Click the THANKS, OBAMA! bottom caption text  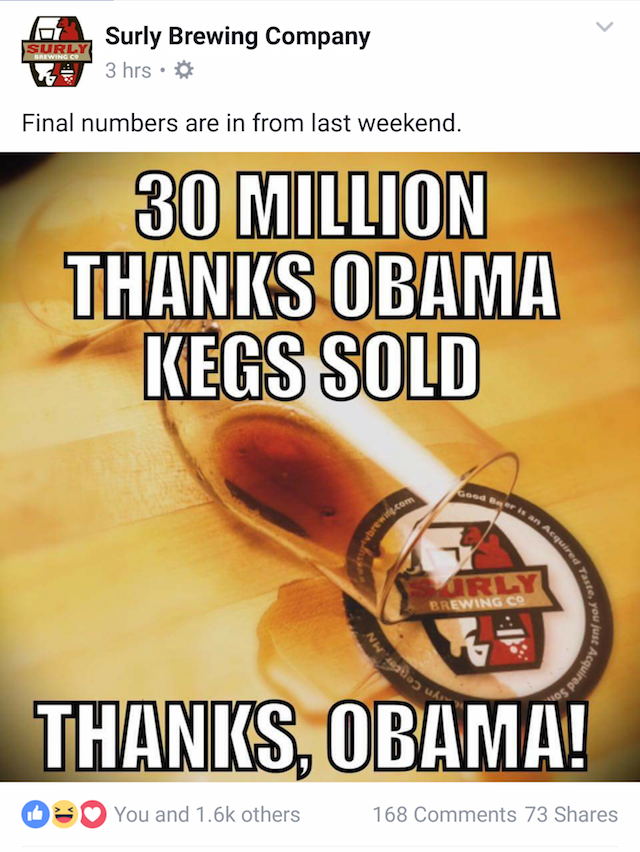[x=311, y=737]
